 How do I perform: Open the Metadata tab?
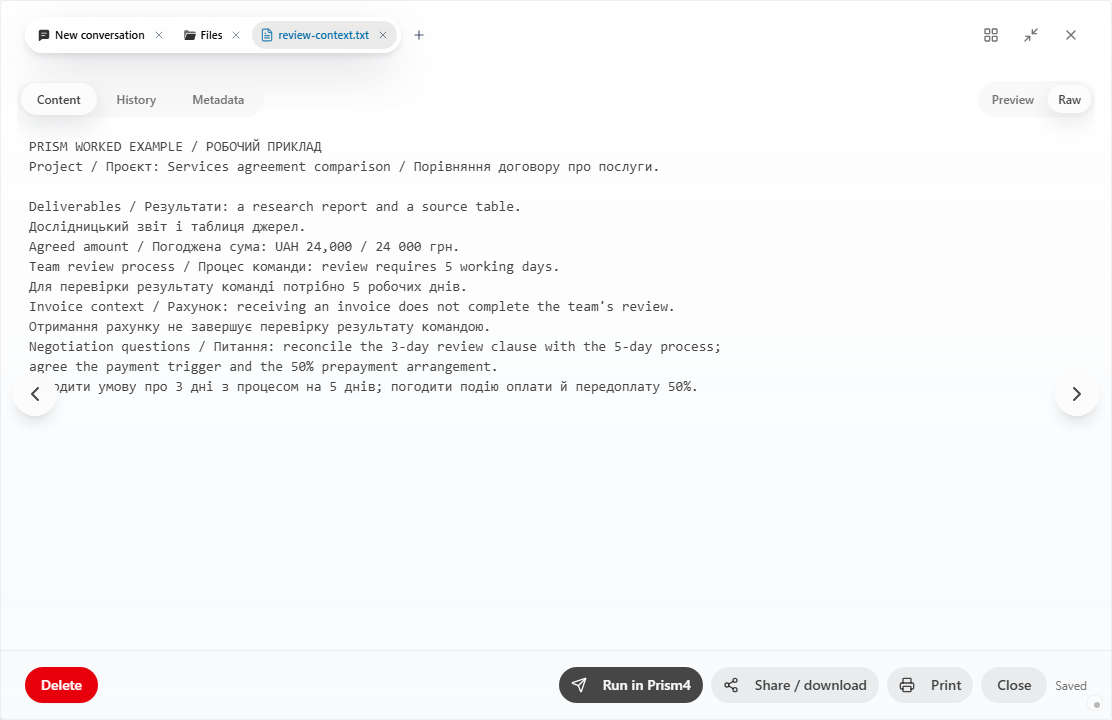(218, 100)
